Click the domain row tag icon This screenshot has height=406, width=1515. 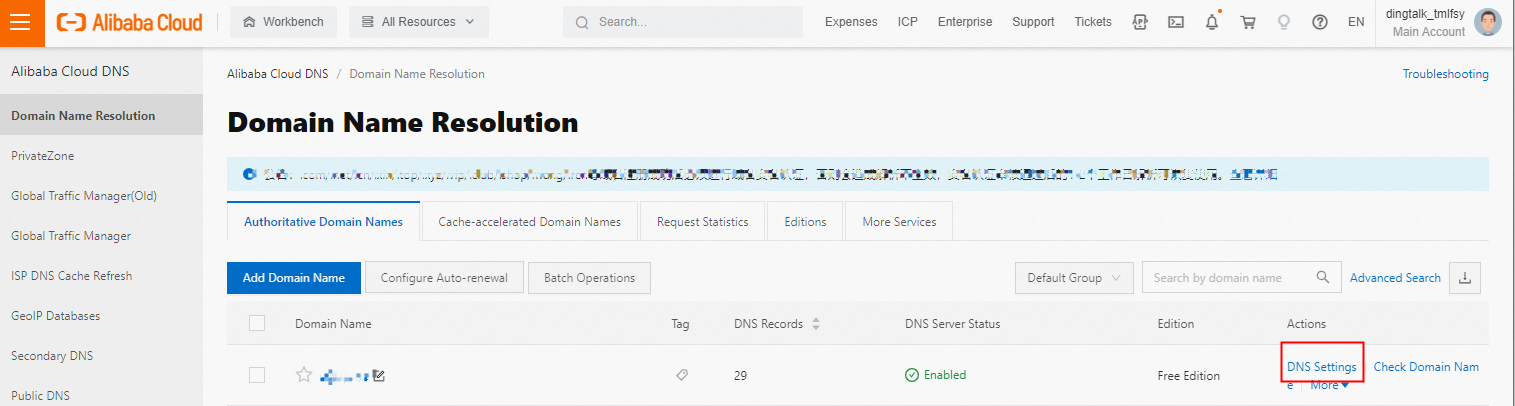[x=682, y=375]
